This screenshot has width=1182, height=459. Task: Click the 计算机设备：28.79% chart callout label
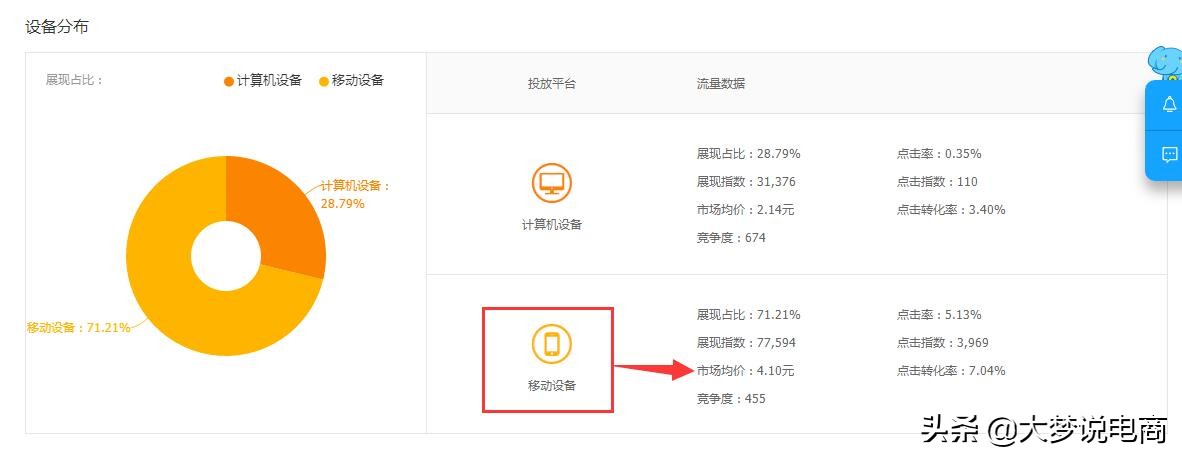355,194
